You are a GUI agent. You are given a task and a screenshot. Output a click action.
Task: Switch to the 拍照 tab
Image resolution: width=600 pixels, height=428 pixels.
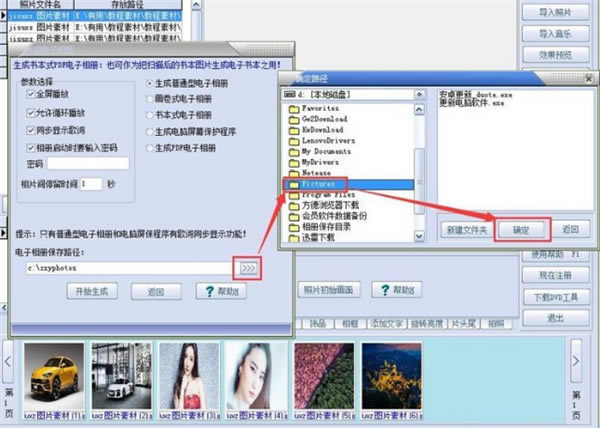point(496,324)
